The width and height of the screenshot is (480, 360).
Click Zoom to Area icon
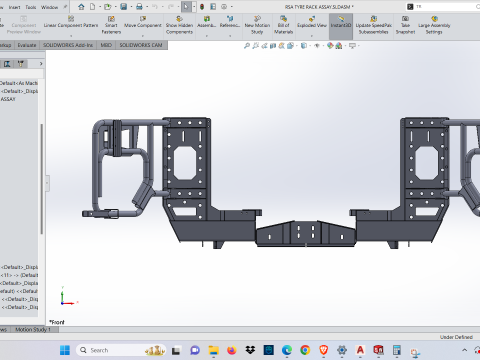click(256, 46)
